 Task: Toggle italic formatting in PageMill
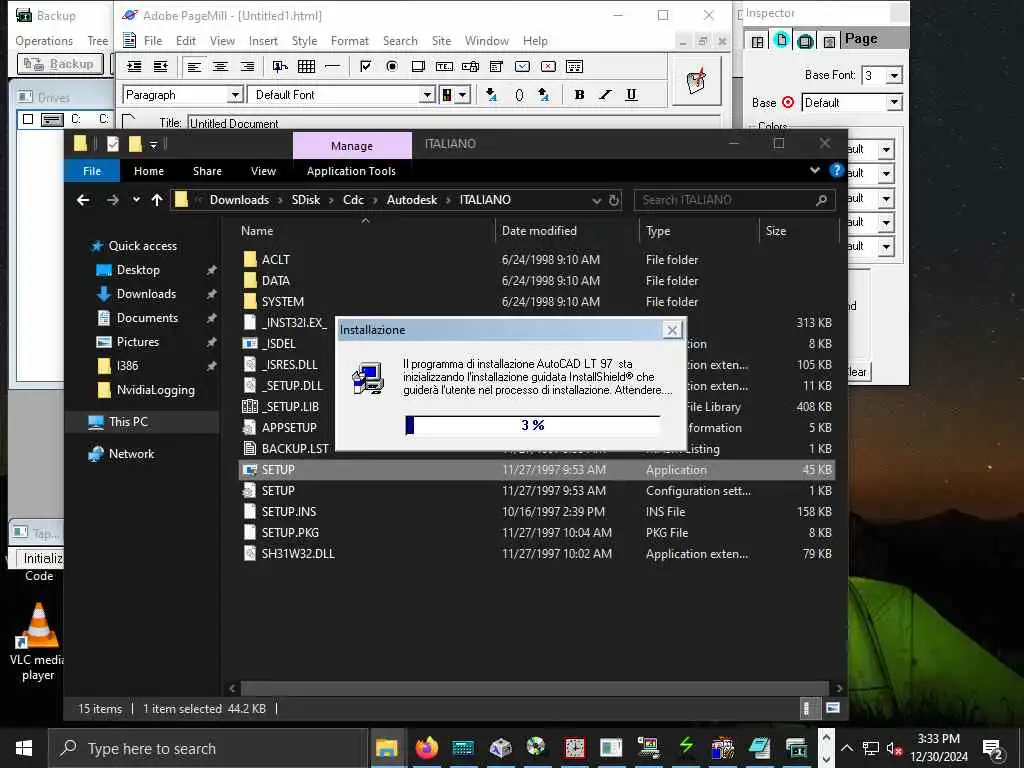point(605,95)
